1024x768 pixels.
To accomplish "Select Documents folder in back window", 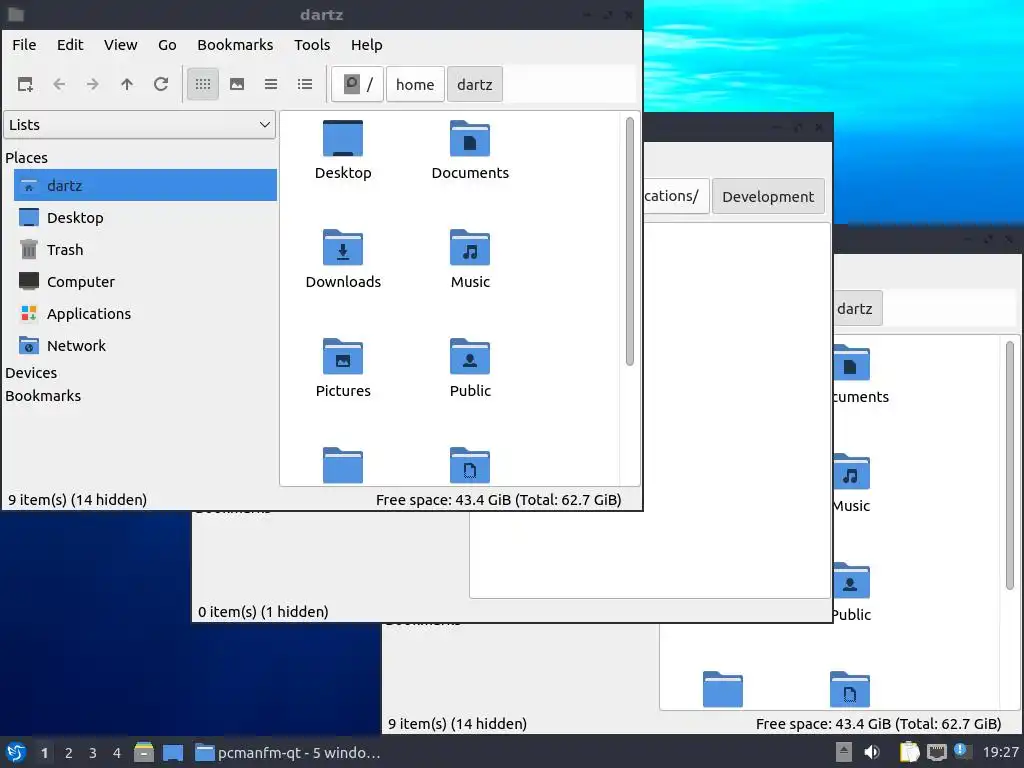I will (860, 374).
